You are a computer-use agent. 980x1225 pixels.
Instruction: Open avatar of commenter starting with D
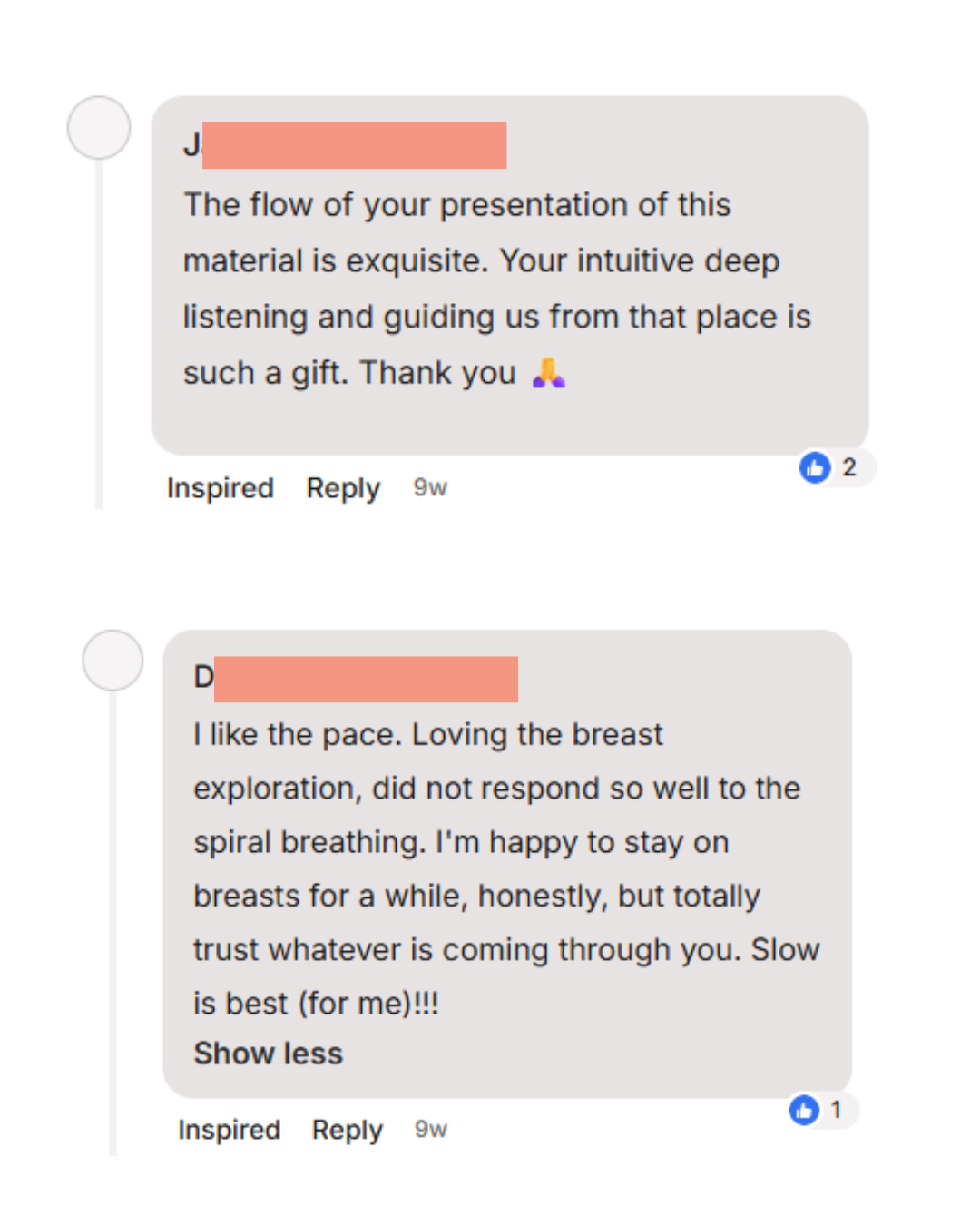(x=113, y=660)
